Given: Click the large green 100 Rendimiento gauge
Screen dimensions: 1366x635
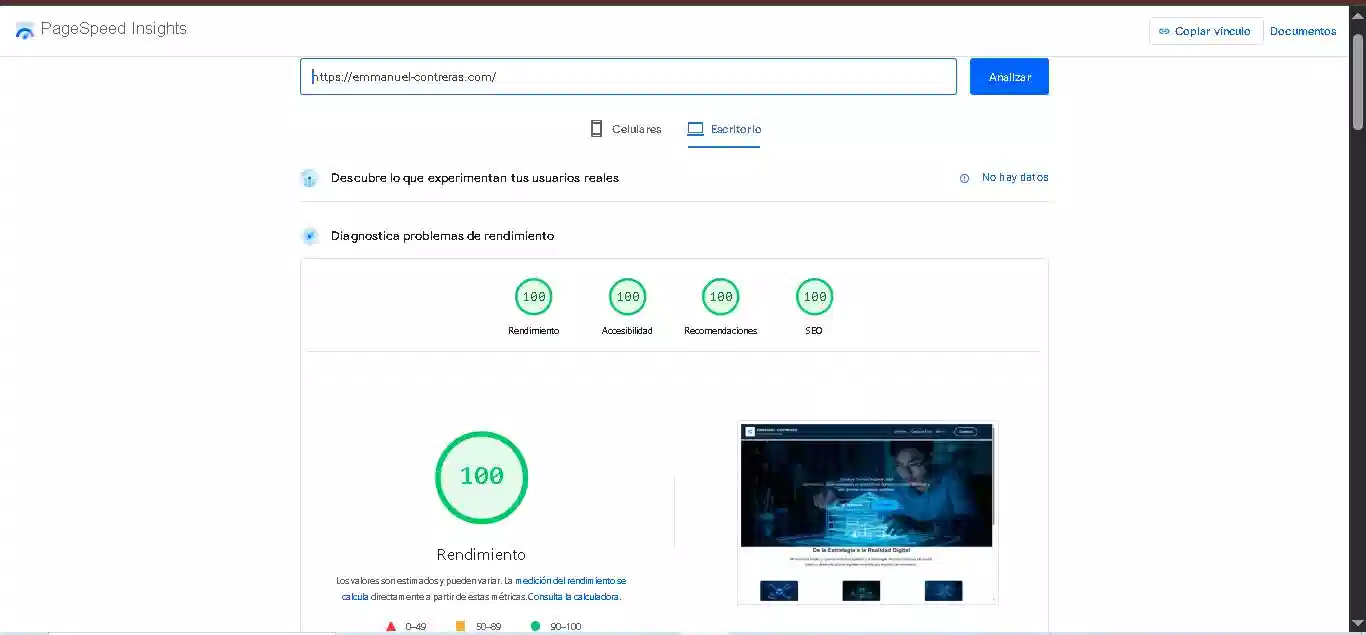Looking at the screenshot, I should [481, 477].
